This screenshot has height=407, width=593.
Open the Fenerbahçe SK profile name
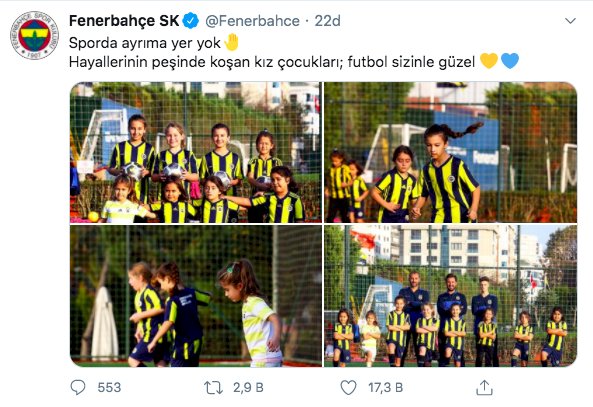point(124,21)
